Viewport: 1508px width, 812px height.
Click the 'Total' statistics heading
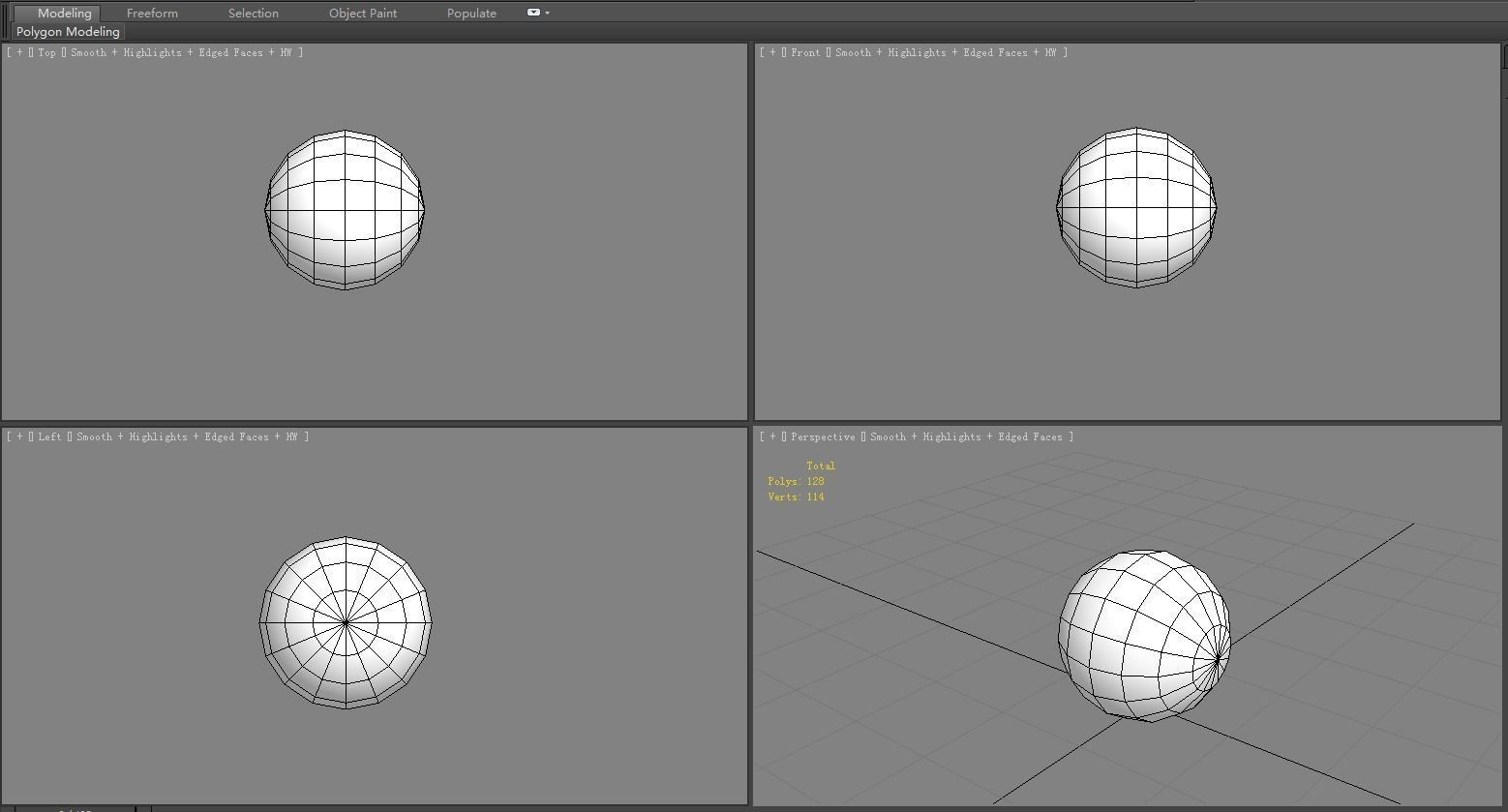click(821, 466)
